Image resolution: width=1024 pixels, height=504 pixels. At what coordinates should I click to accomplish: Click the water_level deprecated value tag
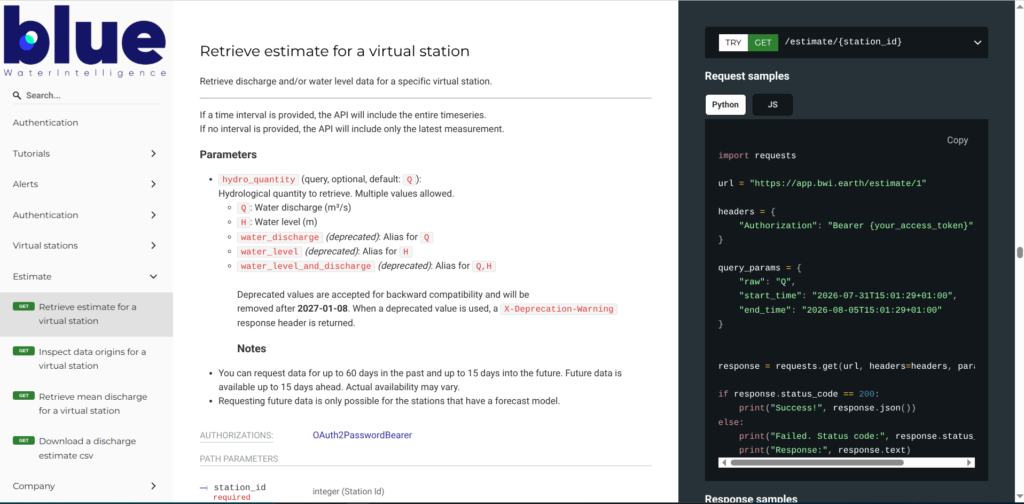[x=270, y=252]
